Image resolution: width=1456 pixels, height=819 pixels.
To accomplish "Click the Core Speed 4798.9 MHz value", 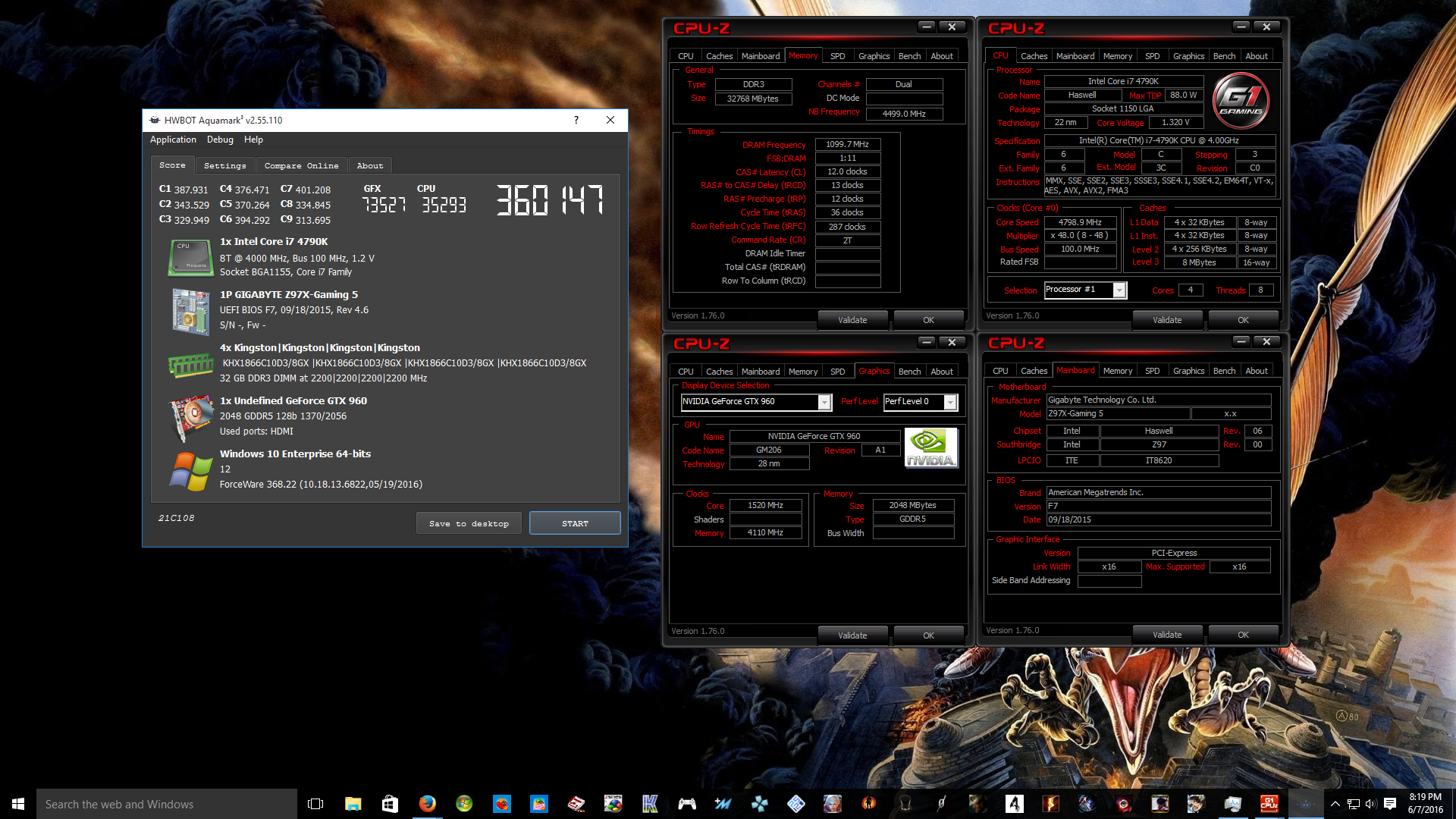I will point(1080,222).
